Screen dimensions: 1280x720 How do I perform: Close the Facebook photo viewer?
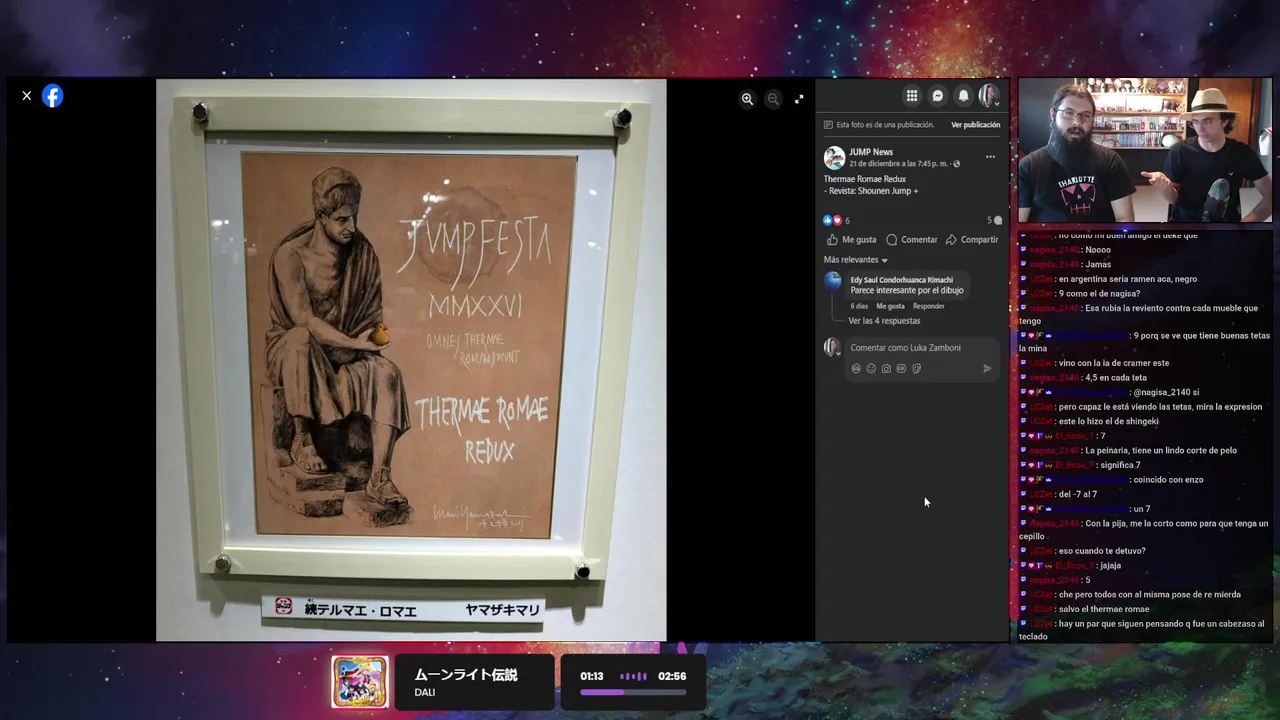click(x=27, y=96)
